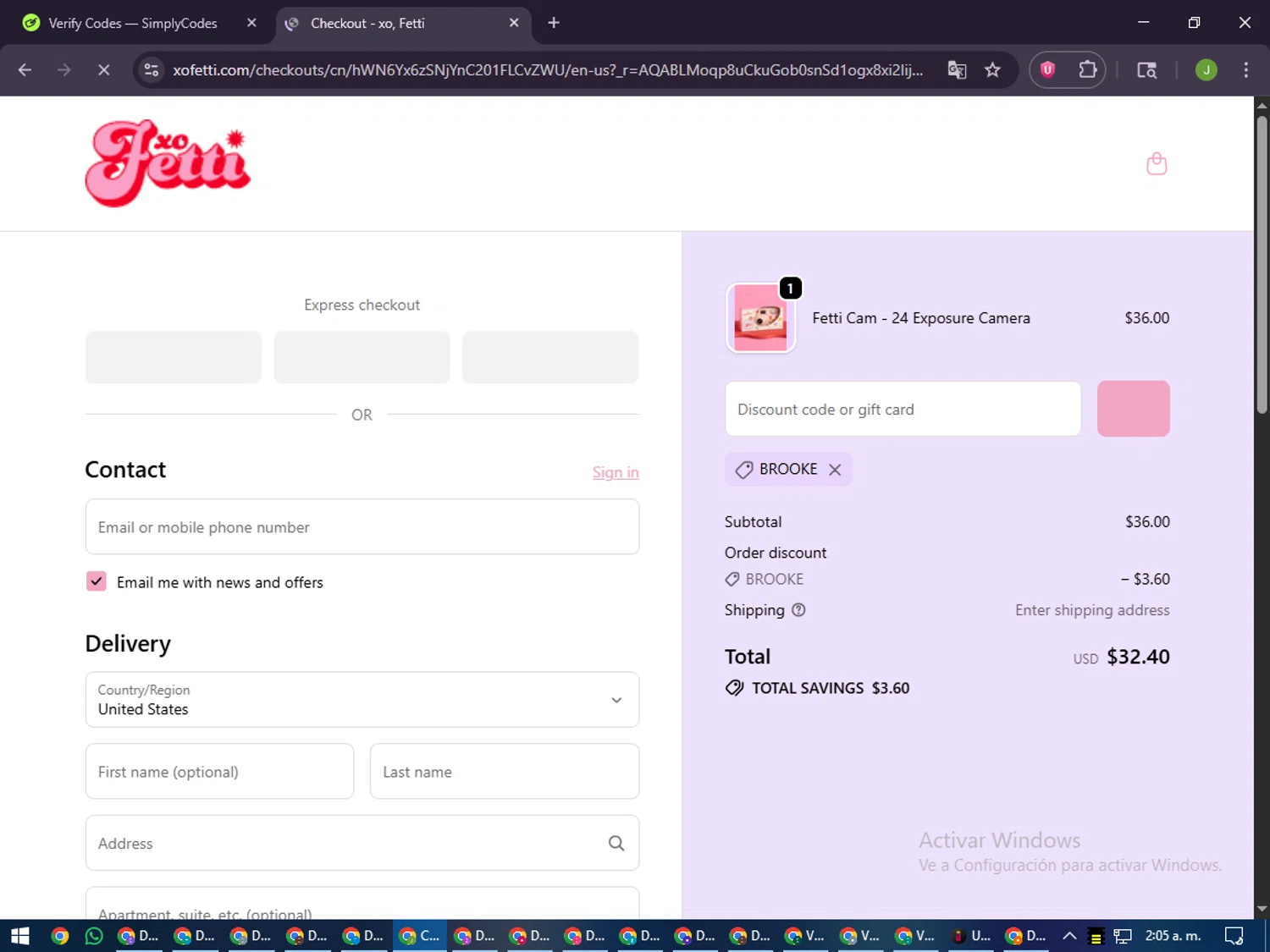Click the middle express checkout button

pos(362,357)
